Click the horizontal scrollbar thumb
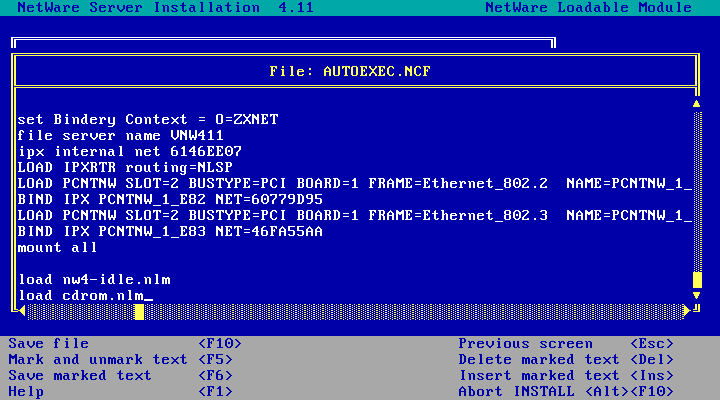Screen dimensions: 720x400 pos(139,312)
